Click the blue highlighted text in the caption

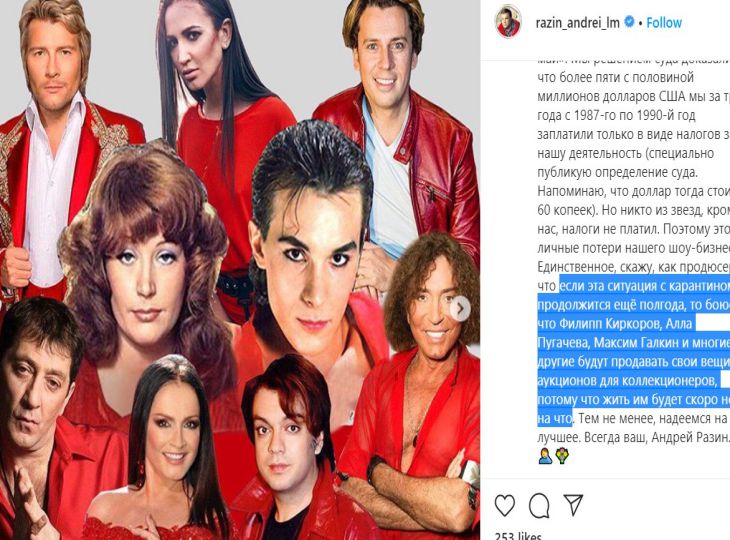(x=634, y=352)
